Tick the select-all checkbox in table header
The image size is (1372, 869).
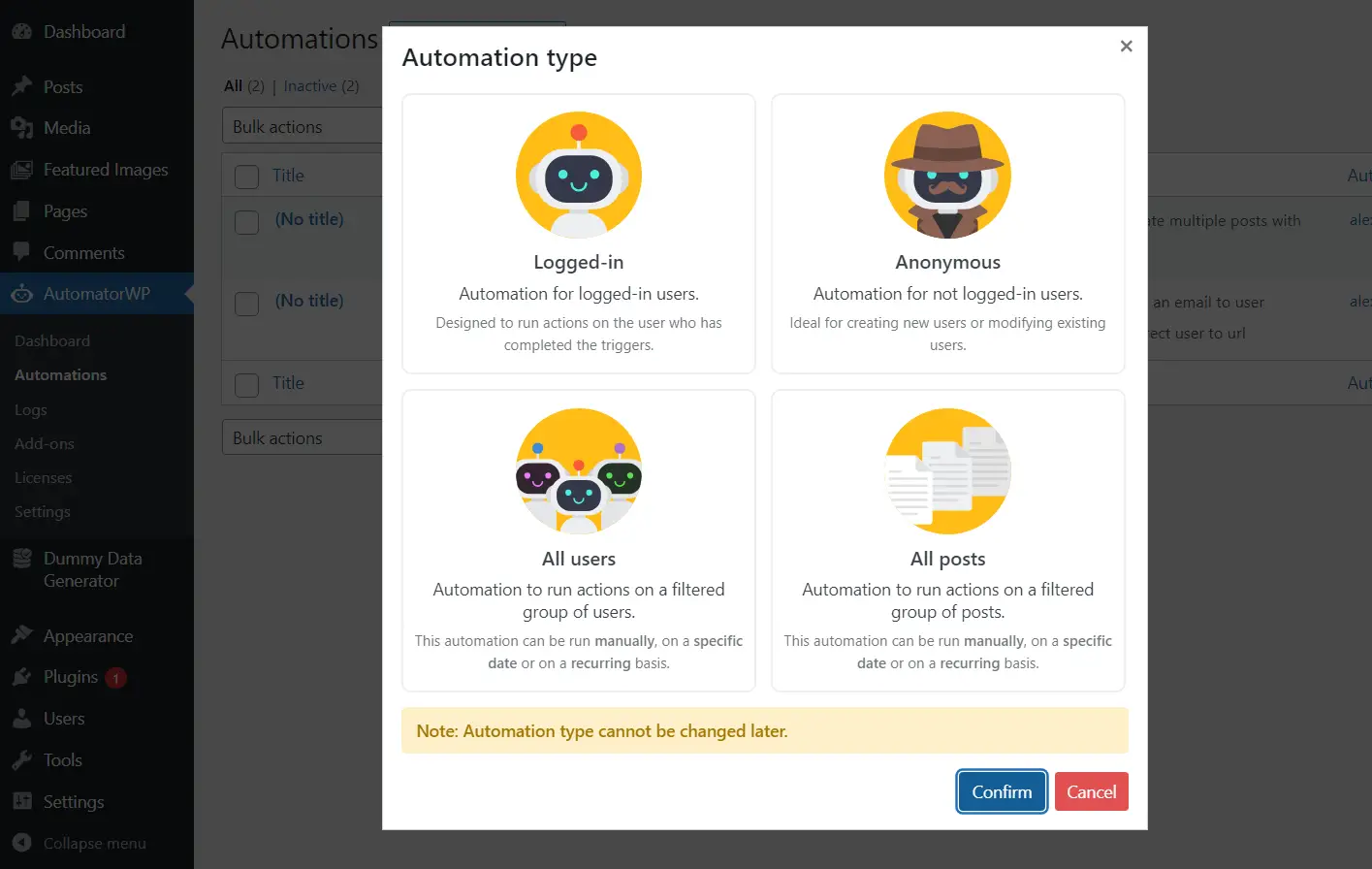pyautogui.click(x=247, y=177)
